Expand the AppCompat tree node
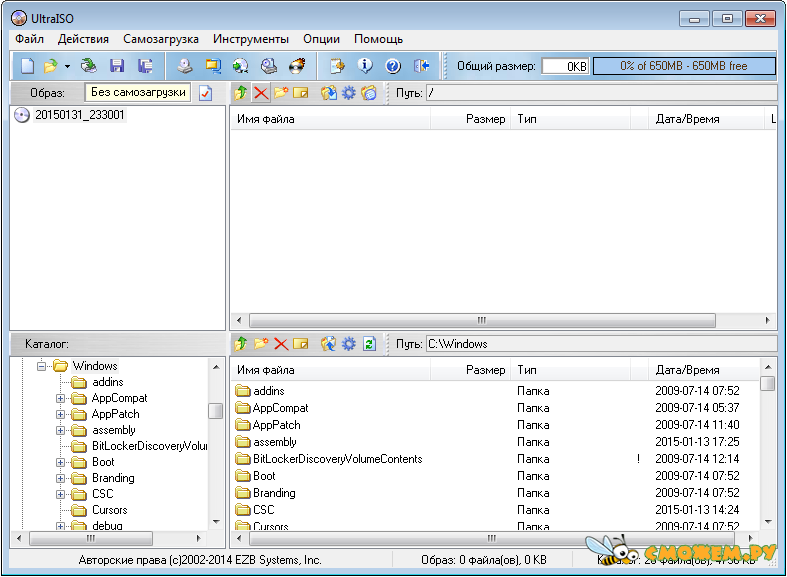Screen dimensions: 787x577 60,398
